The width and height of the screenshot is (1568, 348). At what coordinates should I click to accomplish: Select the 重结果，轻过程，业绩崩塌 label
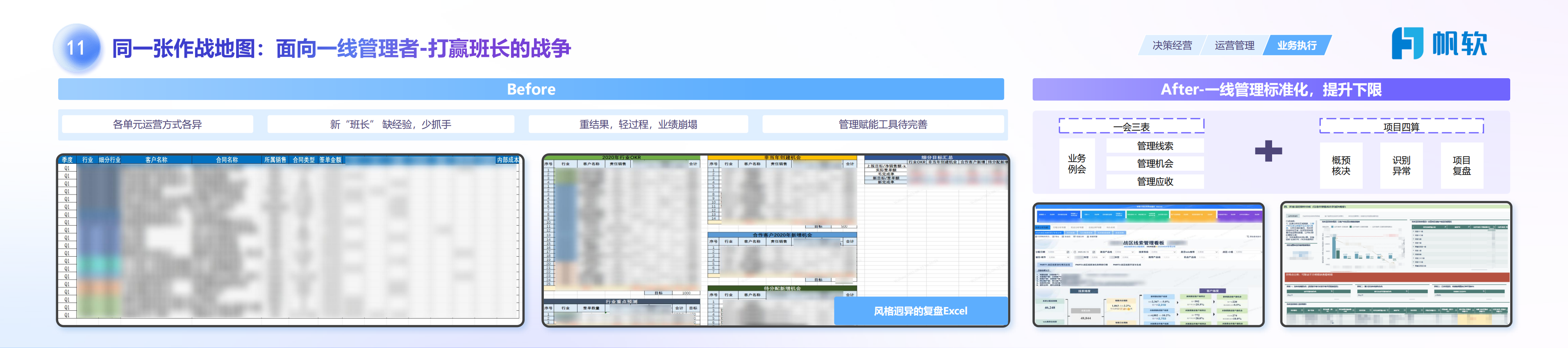(x=638, y=124)
